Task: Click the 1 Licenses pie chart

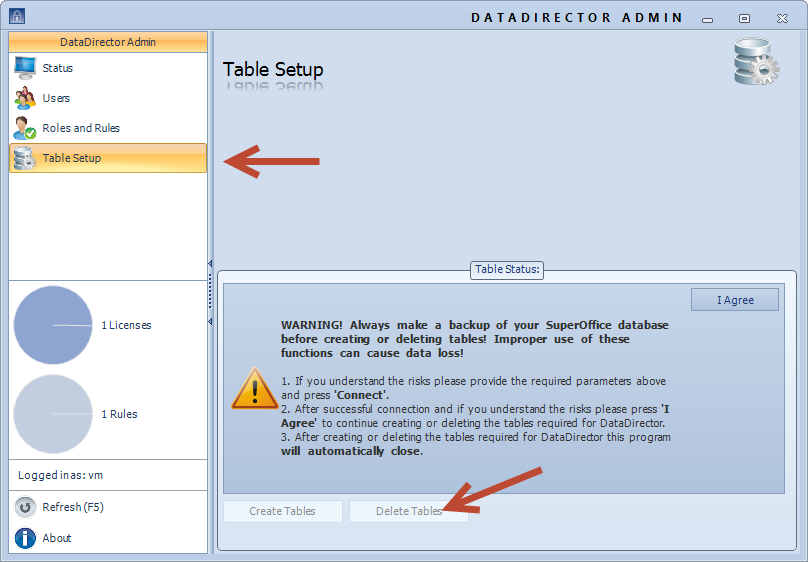Action: coord(53,325)
